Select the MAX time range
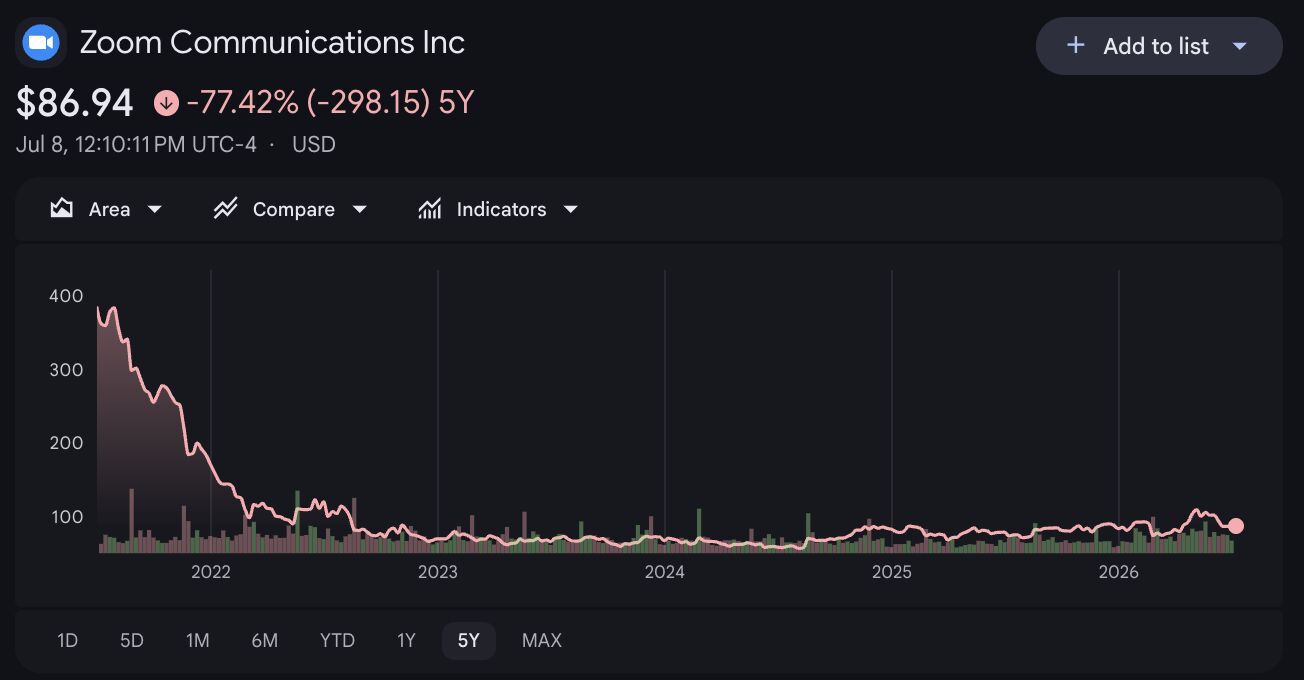The height and width of the screenshot is (680, 1304). pyautogui.click(x=542, y=640)
